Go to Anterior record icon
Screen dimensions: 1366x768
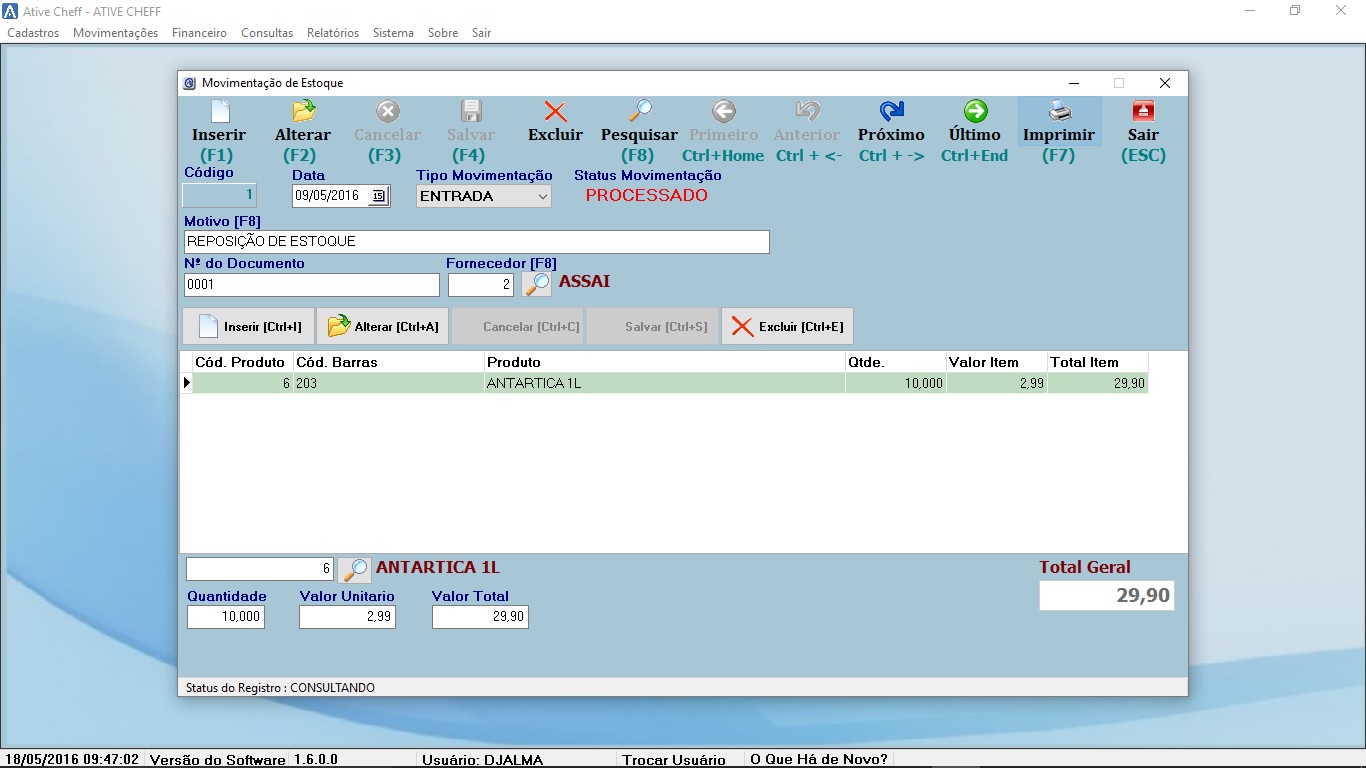pyautogui.click(x=807, y=110)
